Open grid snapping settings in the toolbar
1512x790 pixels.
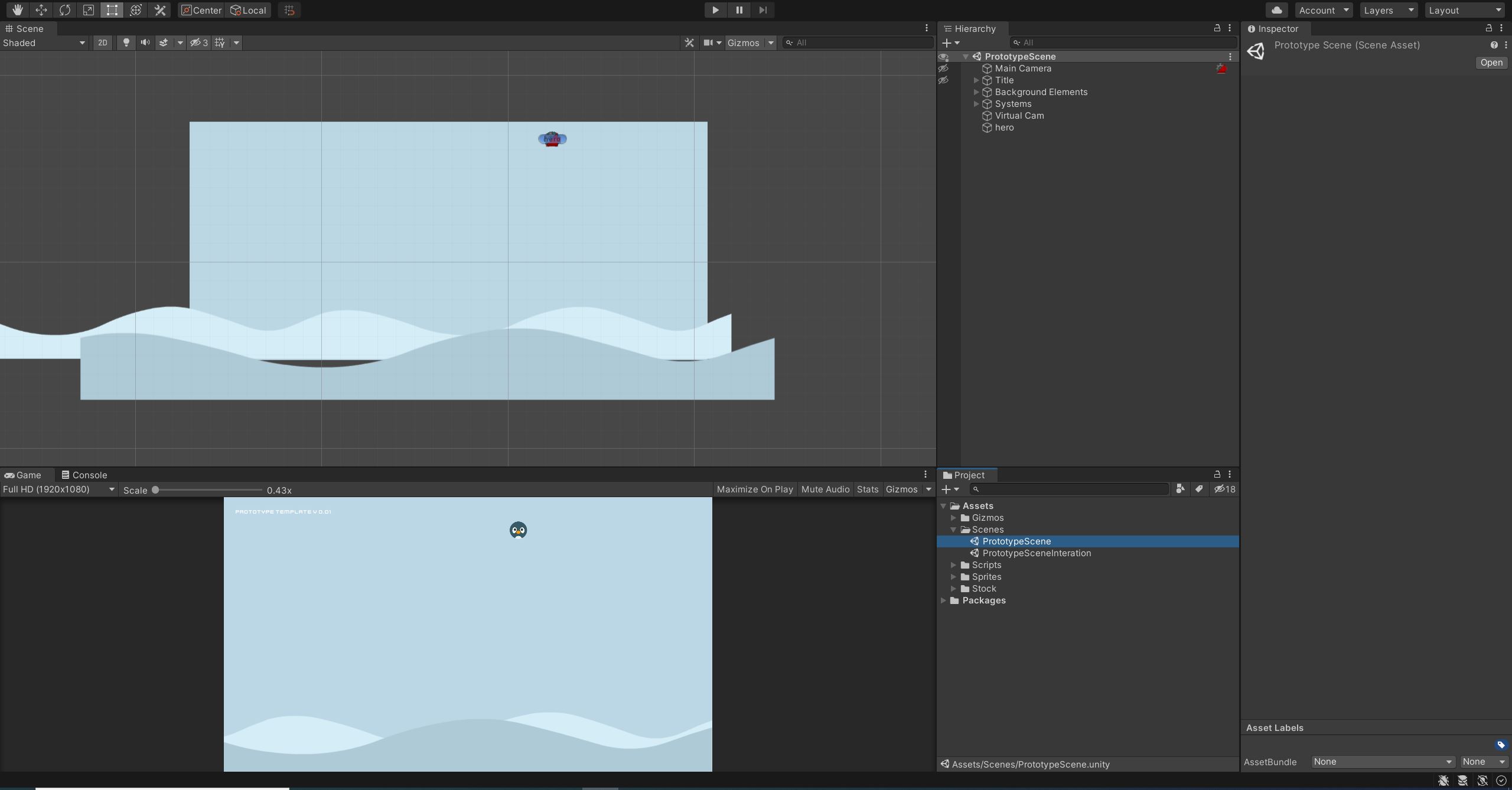coord(289,10)
